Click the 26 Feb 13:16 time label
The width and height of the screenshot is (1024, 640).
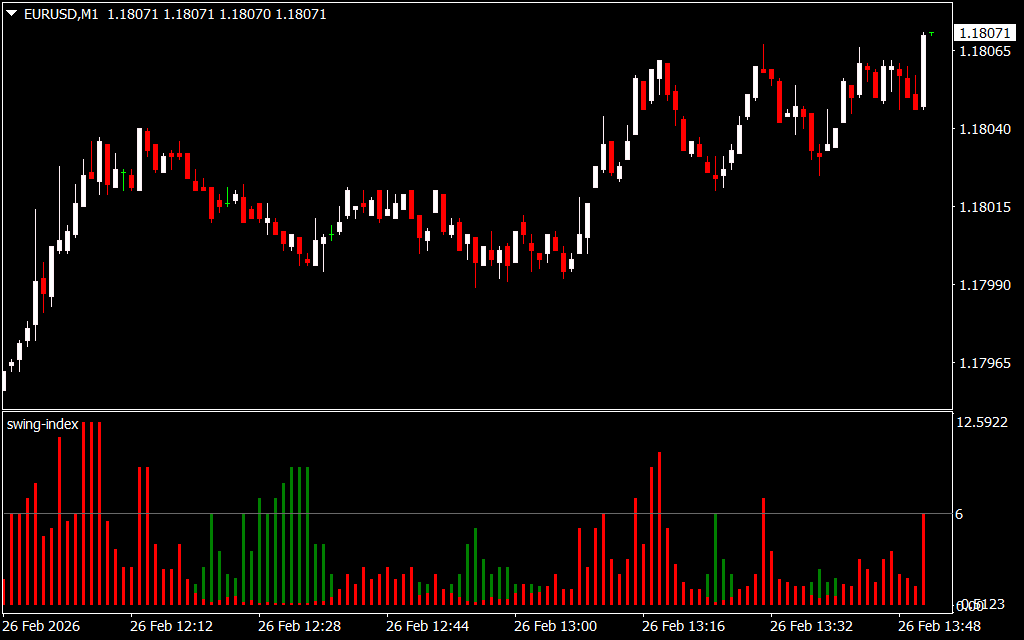[683, 626]
